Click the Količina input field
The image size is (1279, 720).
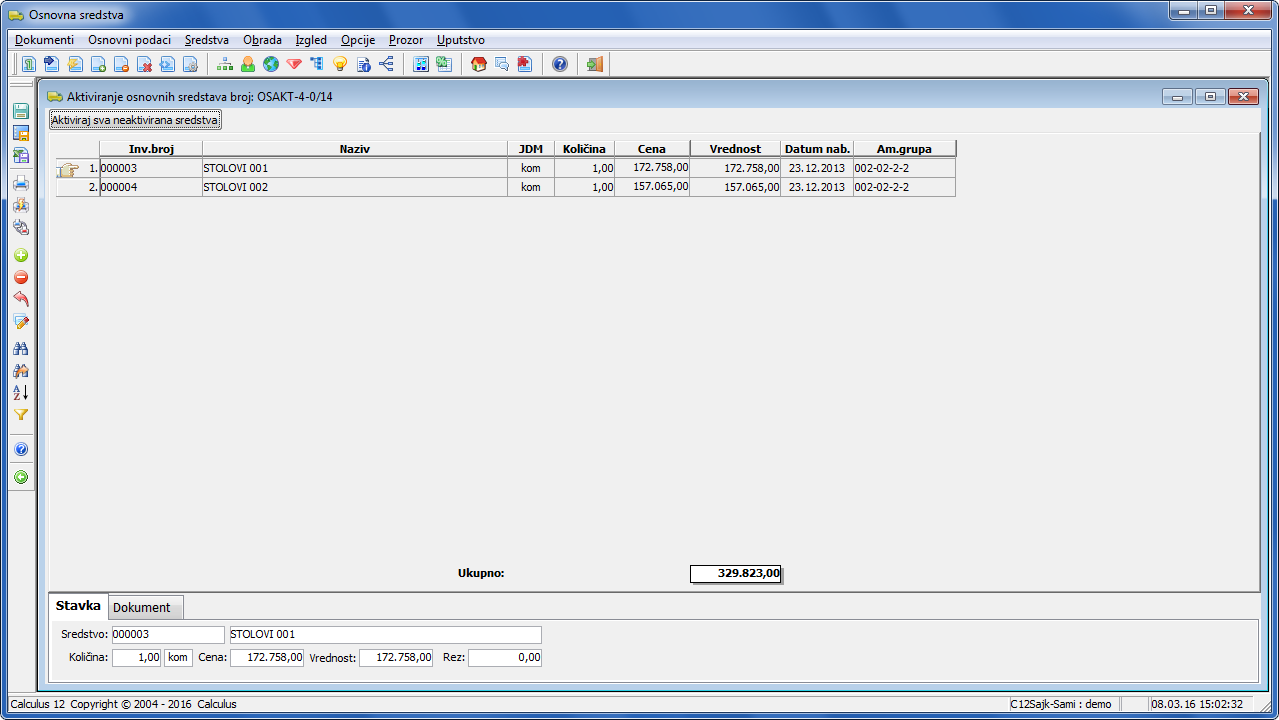pos(137,658)
